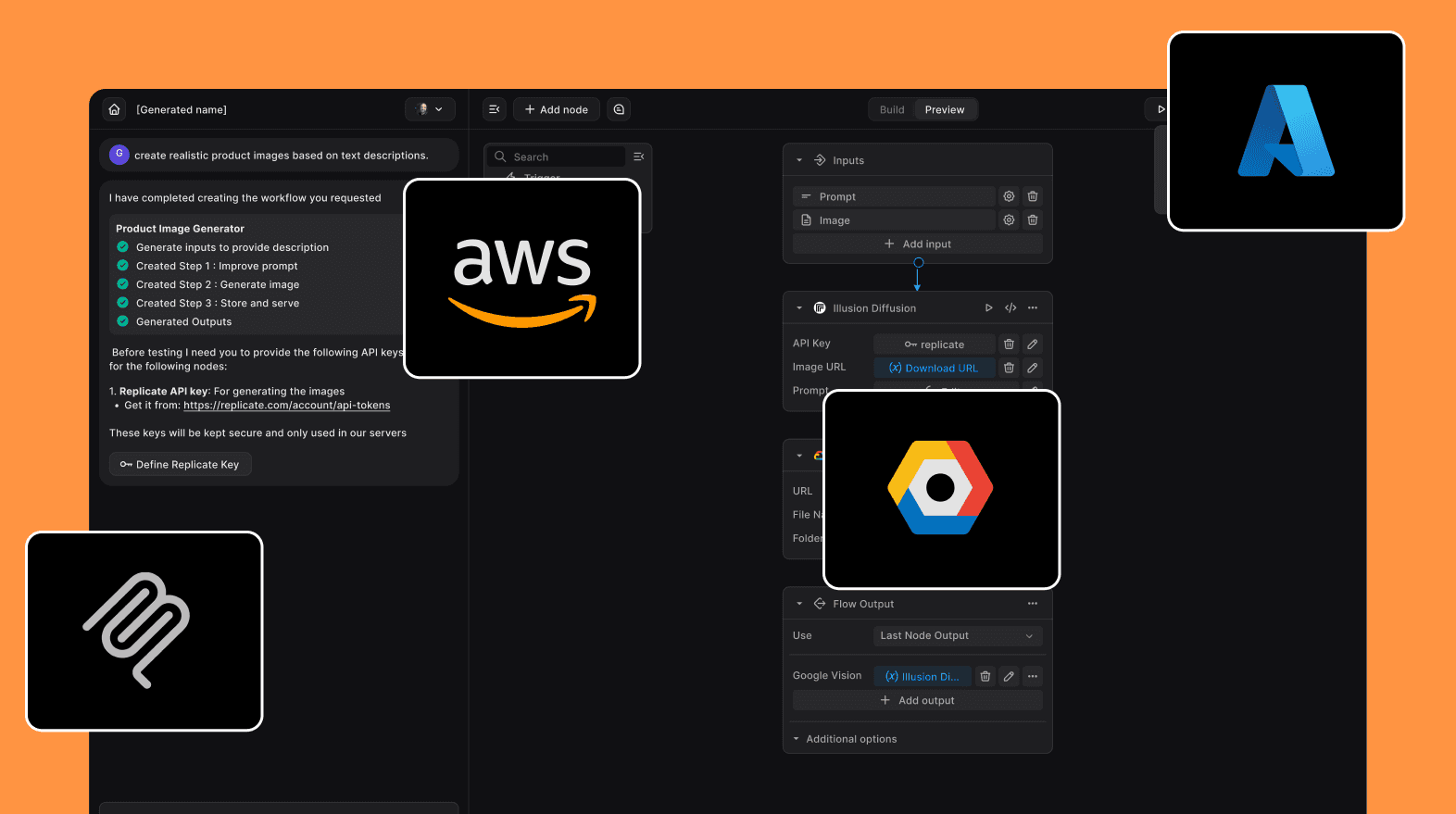Click 'Created Step 3 : Store and serve'
Viewport: 1456px width, 814px height.
[218, 303]
